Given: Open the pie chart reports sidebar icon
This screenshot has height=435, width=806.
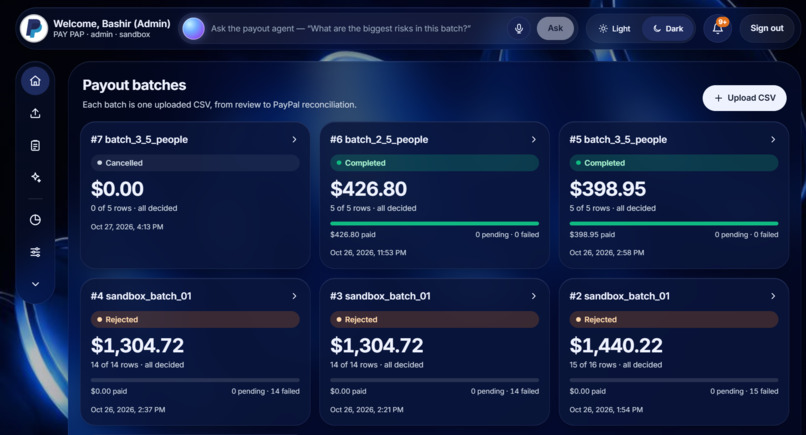Looking at the screenshot, I should coord(35,220).
